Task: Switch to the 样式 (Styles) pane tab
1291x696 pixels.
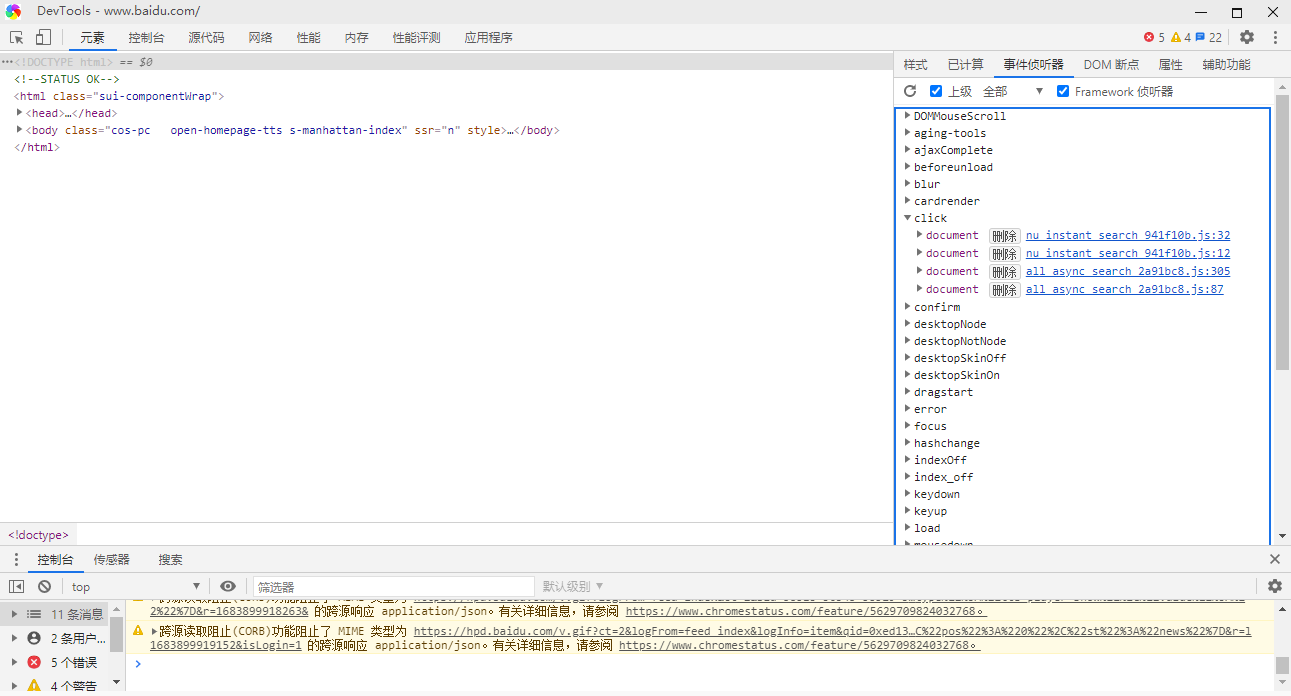Action: (x=915, y=64)
